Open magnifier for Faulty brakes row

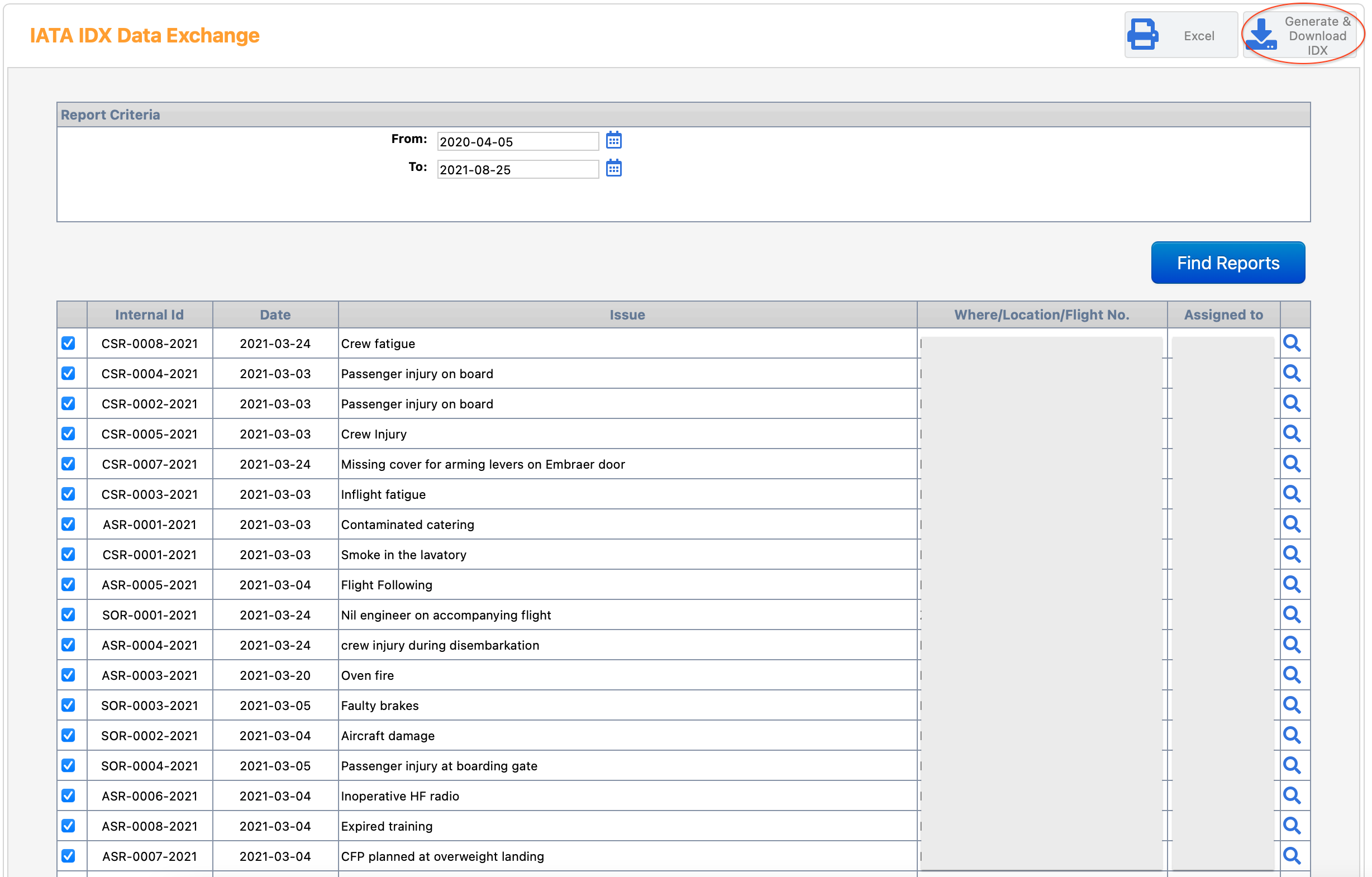pyautogui.click(x=1292, y=706)
